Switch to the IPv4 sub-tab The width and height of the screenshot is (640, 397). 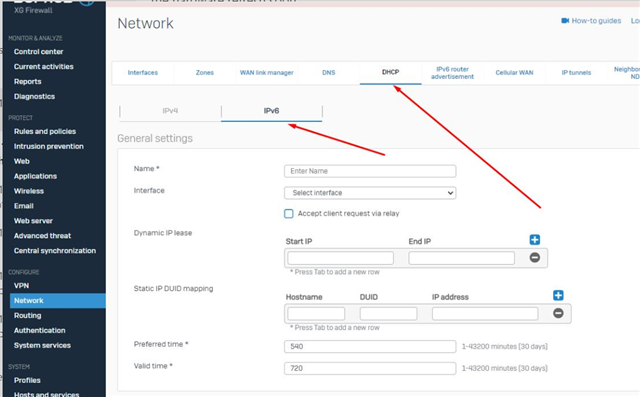170,111
